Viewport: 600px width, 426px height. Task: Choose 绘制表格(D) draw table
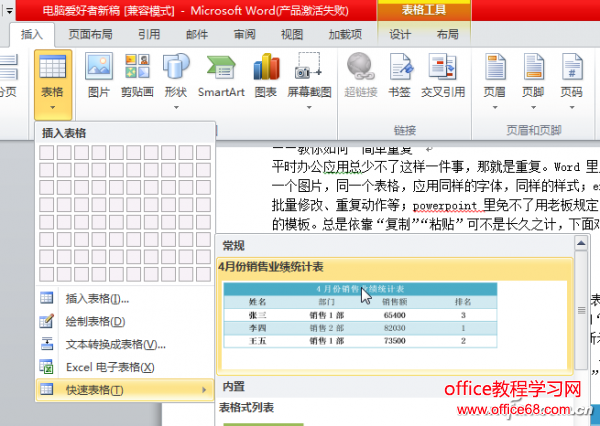pos(124,322)
